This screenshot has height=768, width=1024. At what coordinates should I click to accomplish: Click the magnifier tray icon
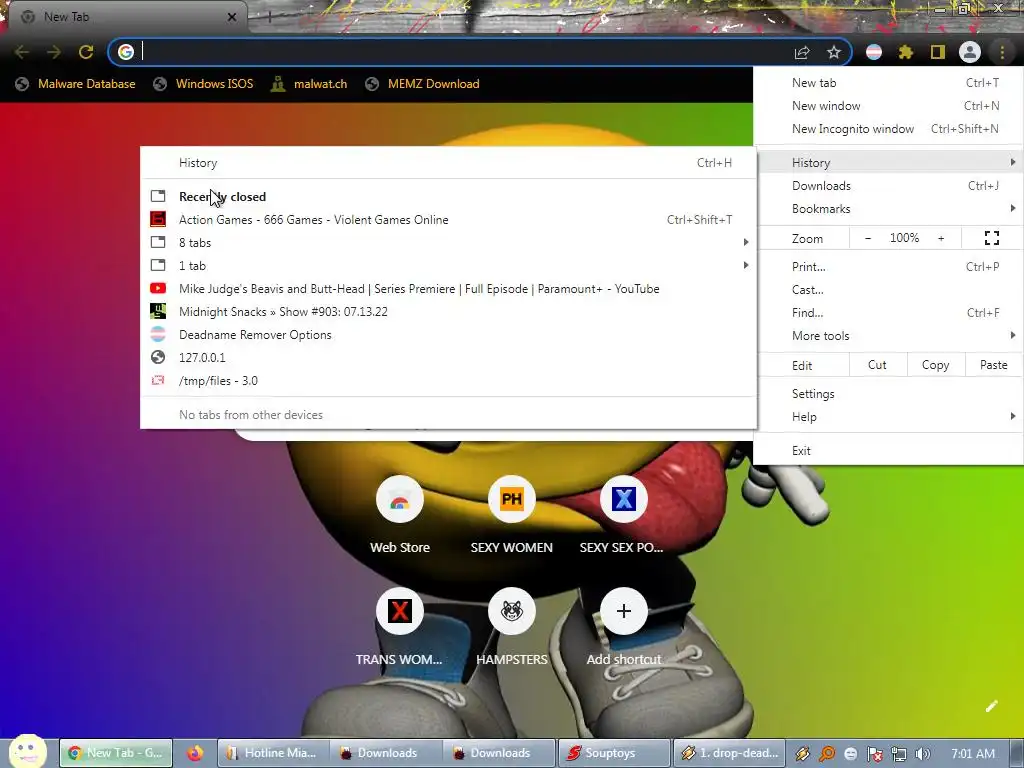(x=827, y=754)
